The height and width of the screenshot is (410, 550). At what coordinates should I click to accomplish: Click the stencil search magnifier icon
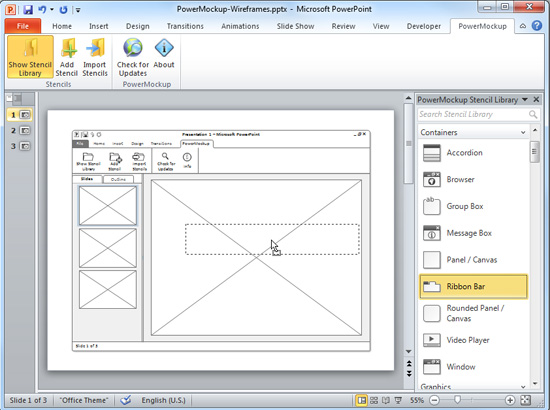[533, 114]
